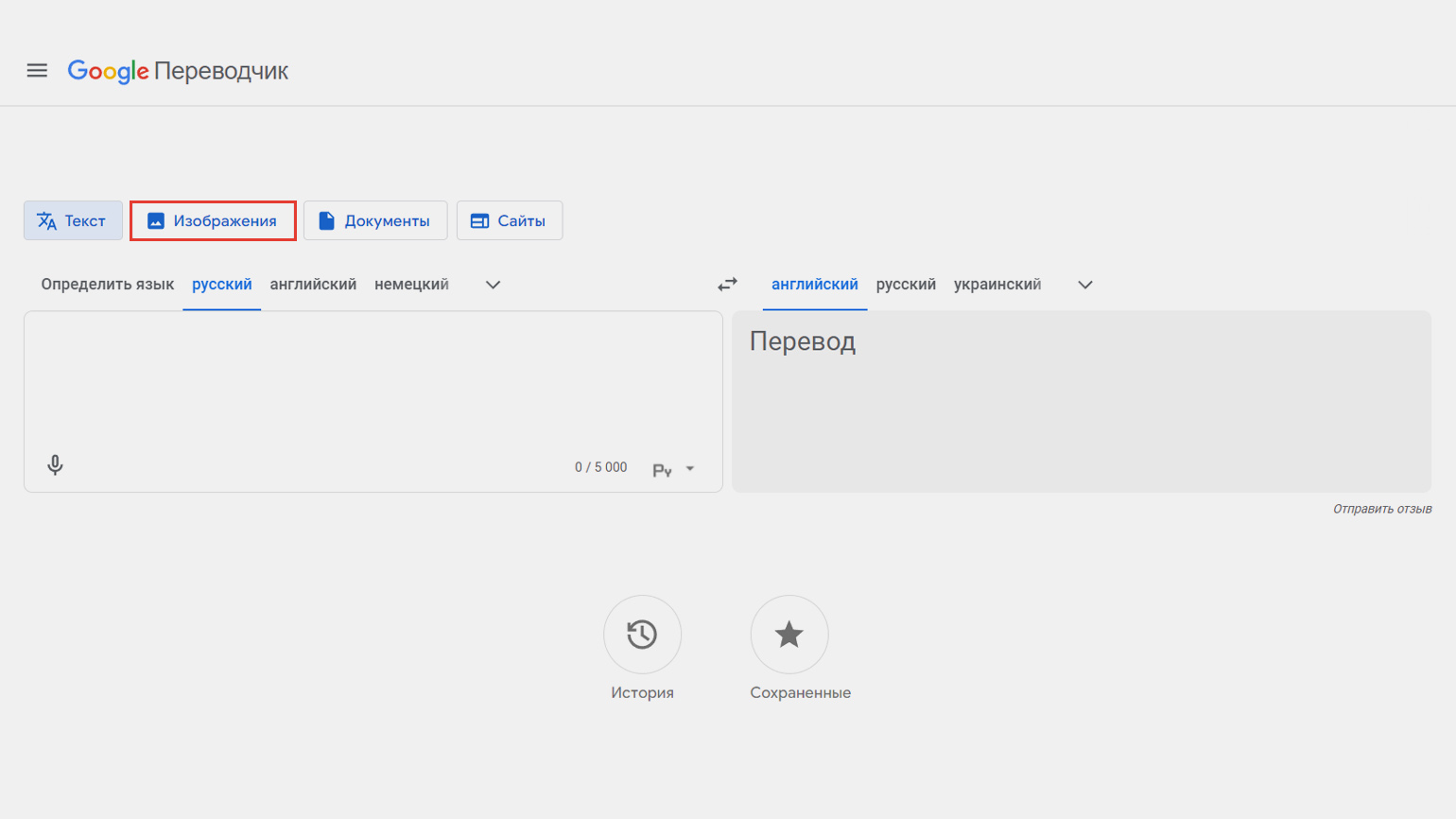Click the 0 / 5 000 character counter
The image size is (1456, 819).
coord(601,467)
